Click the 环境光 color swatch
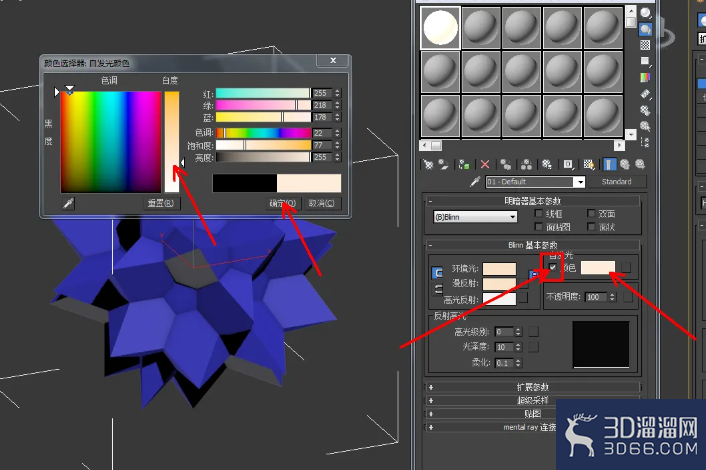This screenshot has height=470, width=706. coord(499,269)
